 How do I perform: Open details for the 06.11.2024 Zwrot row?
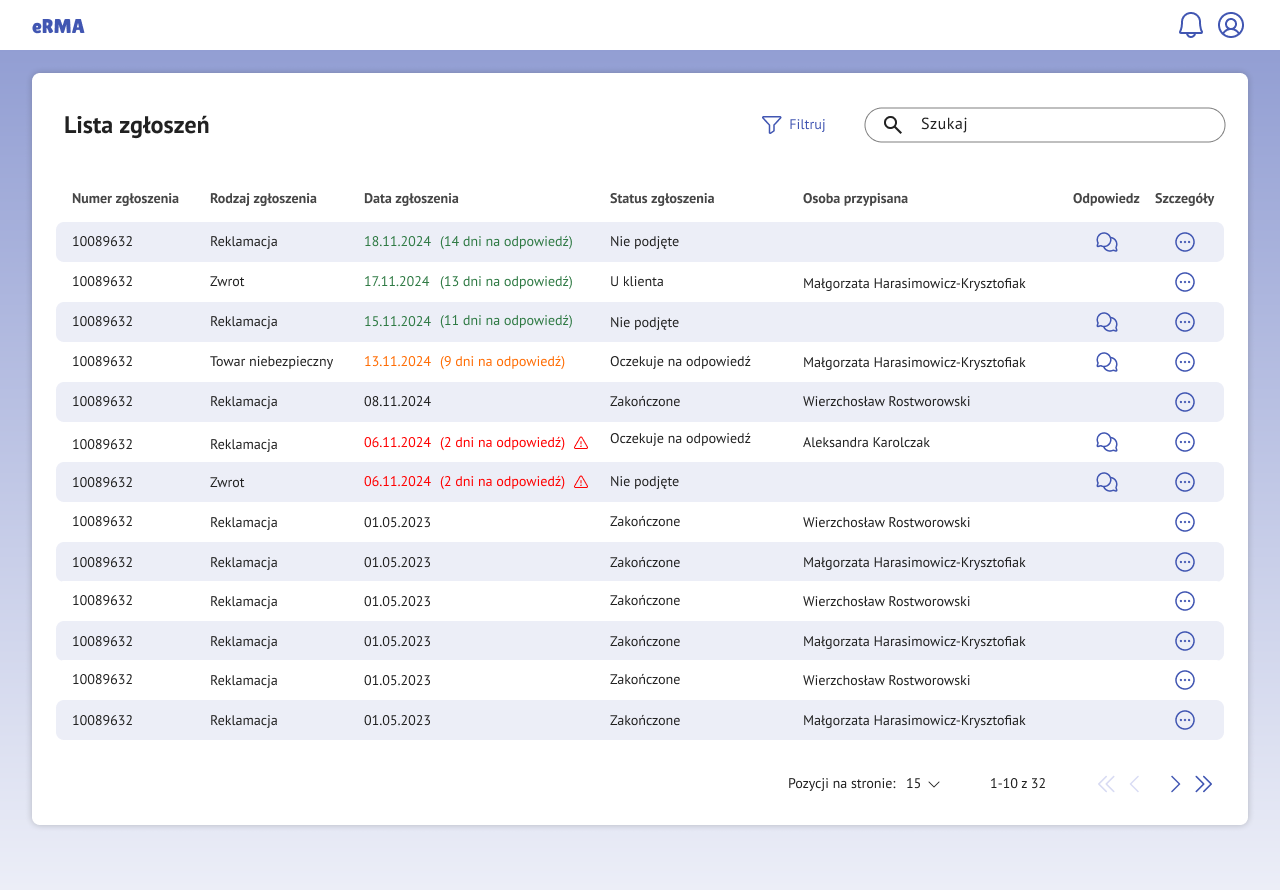point(1184,482)
